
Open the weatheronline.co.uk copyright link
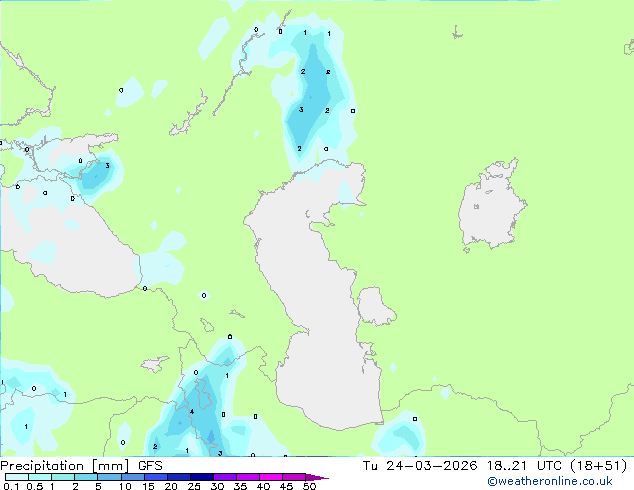click(x=549, y=481)
